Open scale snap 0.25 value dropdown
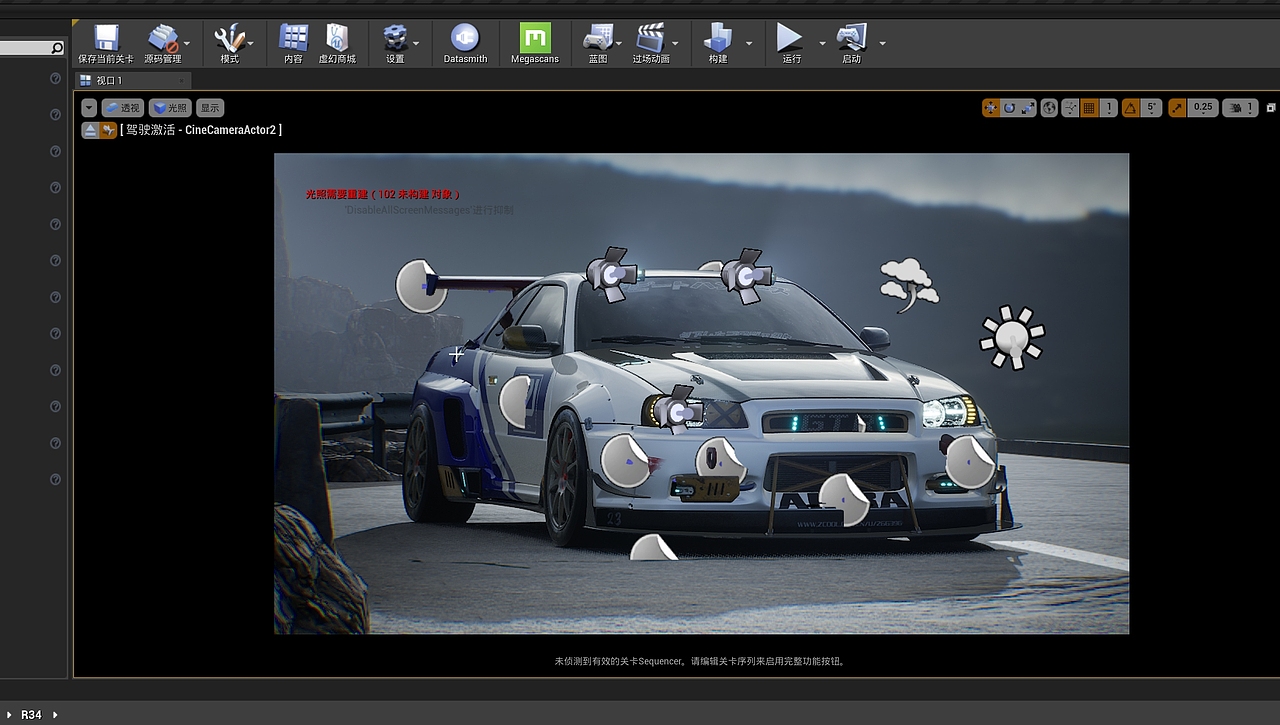Screen dimensions: 1280x725 pos(1203,108)
